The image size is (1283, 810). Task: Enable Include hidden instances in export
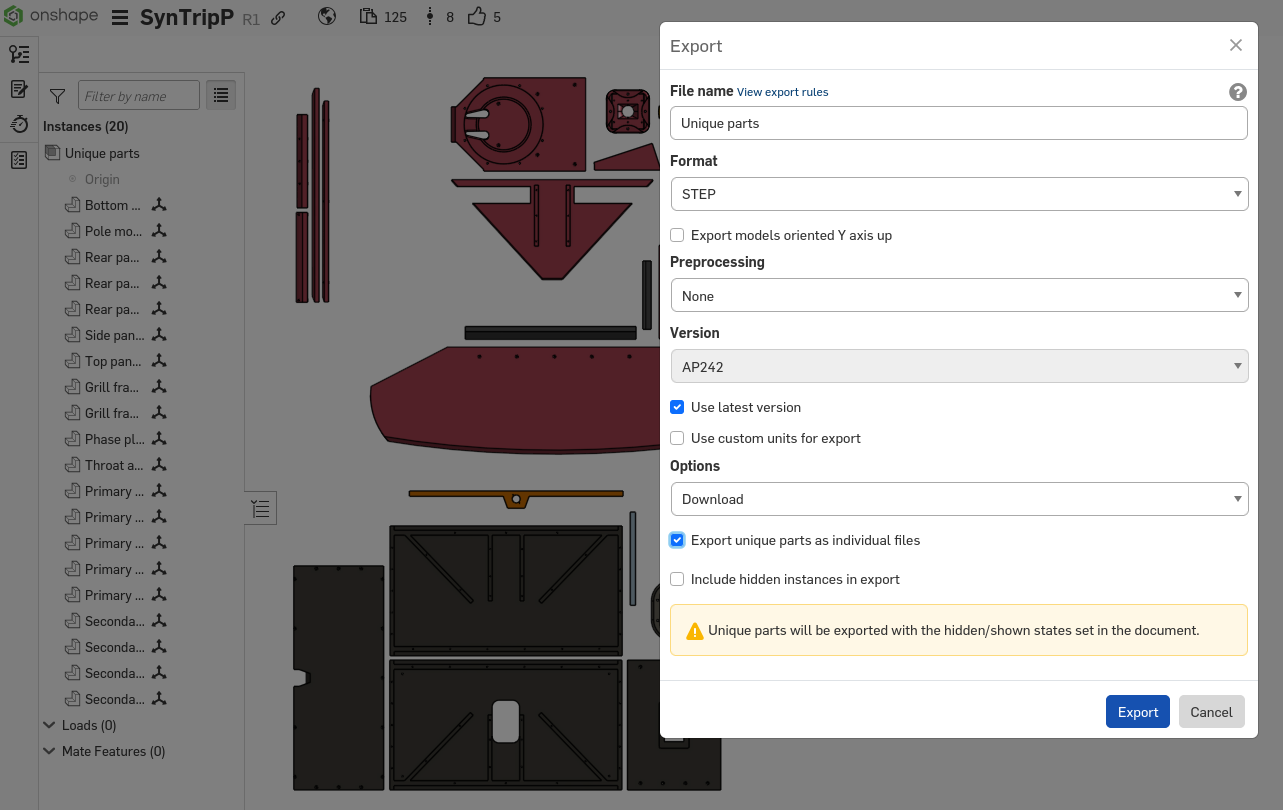point(678,579)
